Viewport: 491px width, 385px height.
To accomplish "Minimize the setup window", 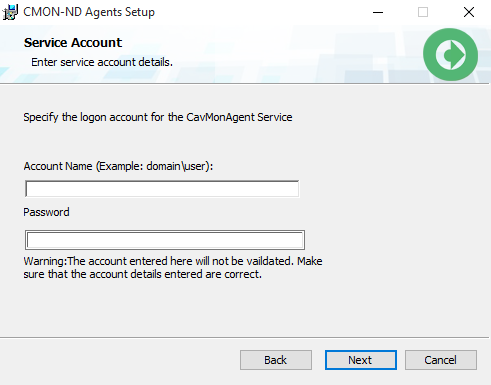I will [x=378, y=13].
